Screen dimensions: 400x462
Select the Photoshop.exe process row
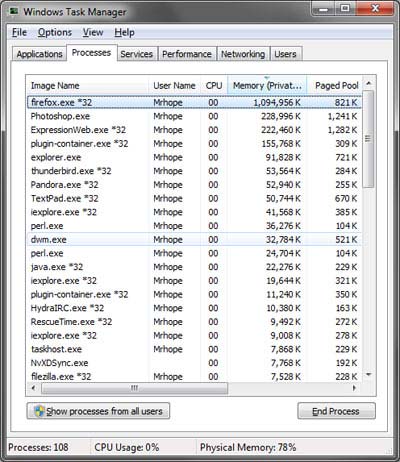(194, 116)
